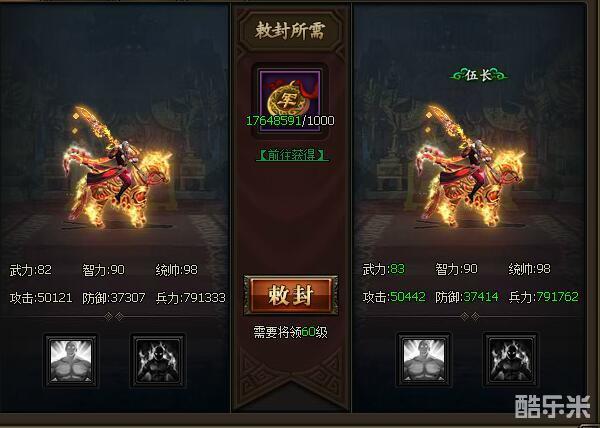This screenshot has width=600, height=428.
Task: Click the left panel dark flame skill icon
Action: click(x=158, y=361)
